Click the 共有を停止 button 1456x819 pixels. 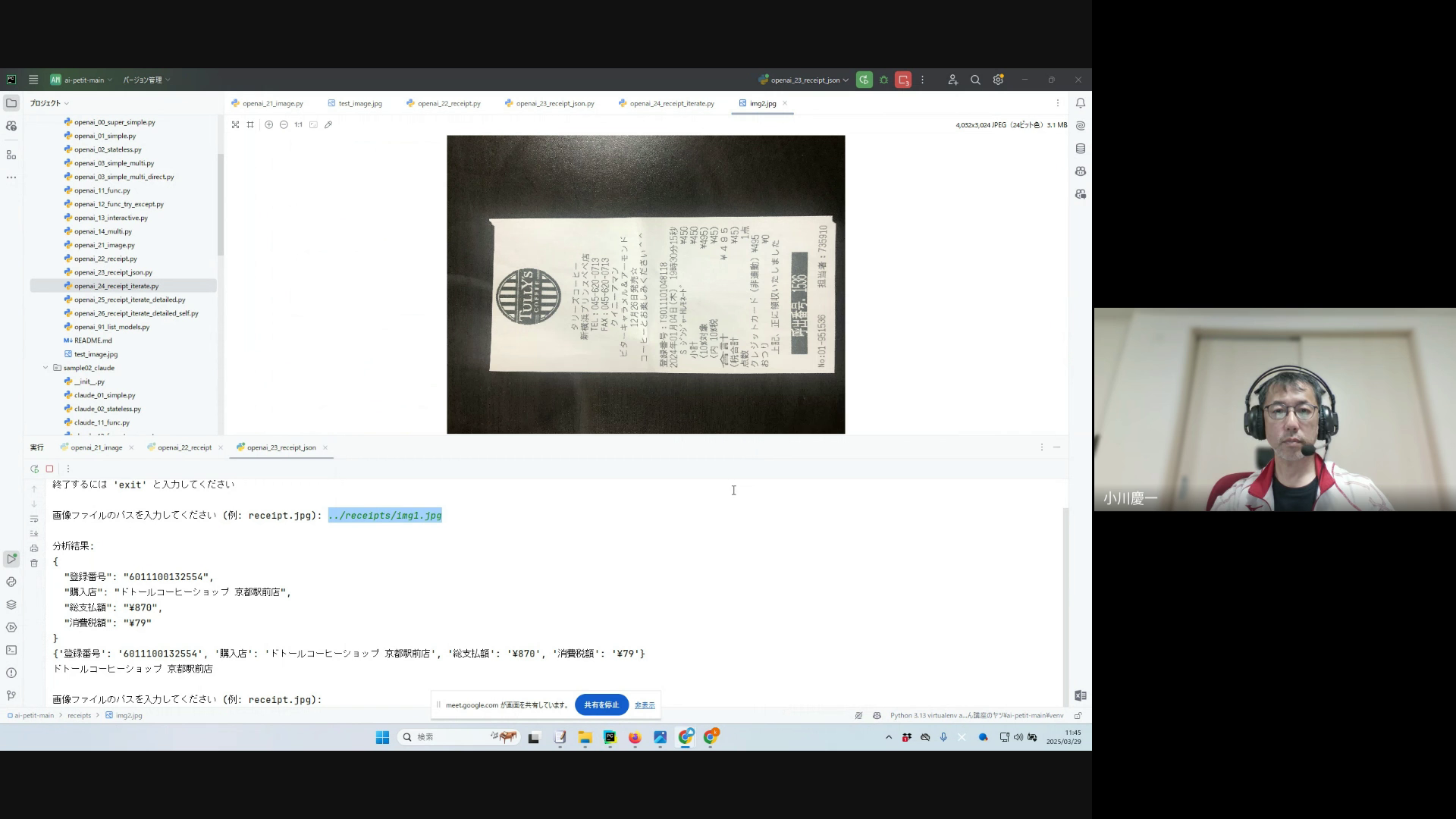pos(601,705)
